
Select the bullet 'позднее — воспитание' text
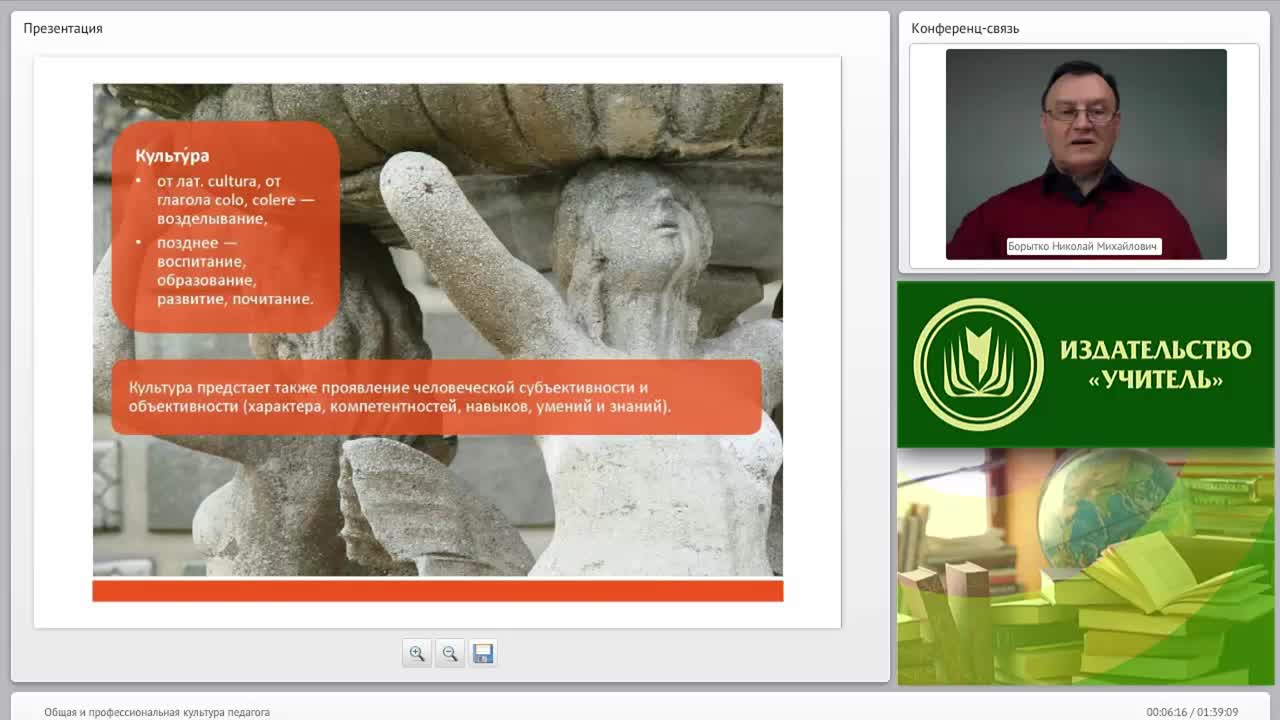[235, 271]
